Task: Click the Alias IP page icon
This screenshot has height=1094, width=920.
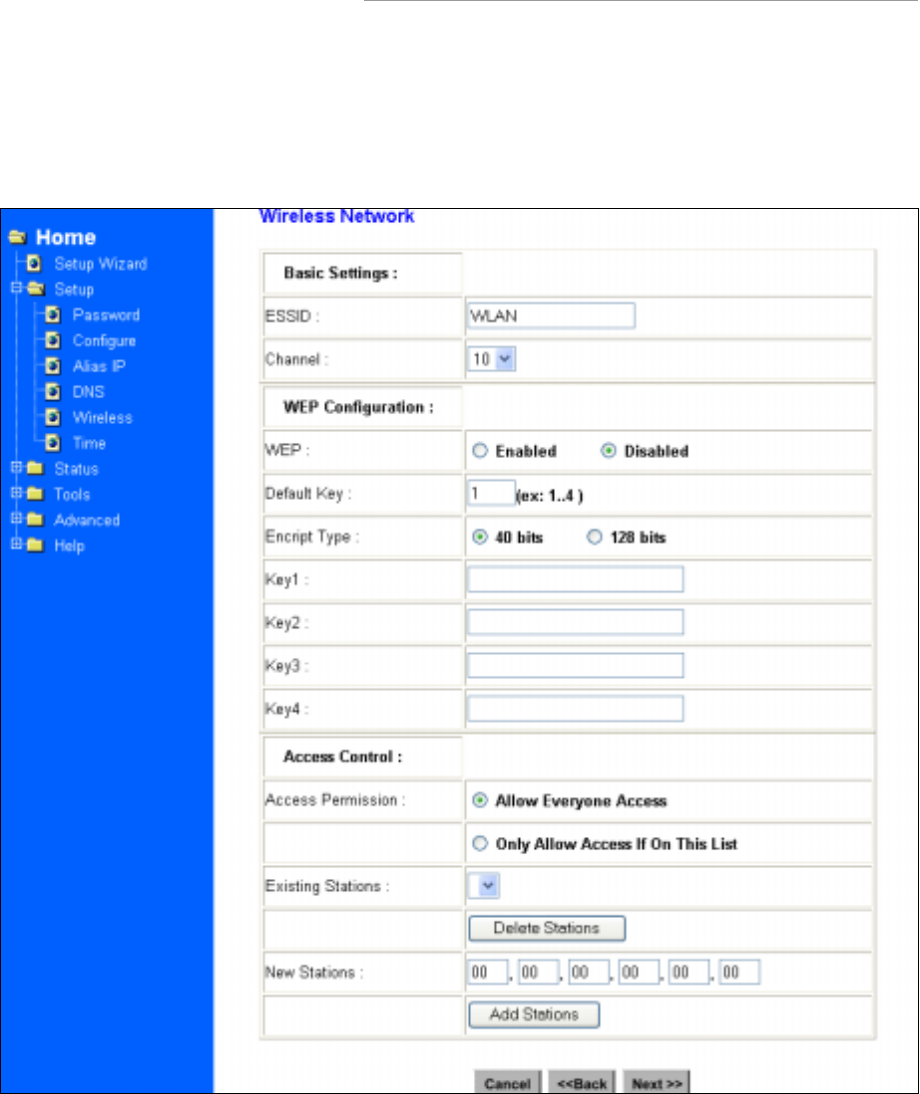Action: click(52, 366)
